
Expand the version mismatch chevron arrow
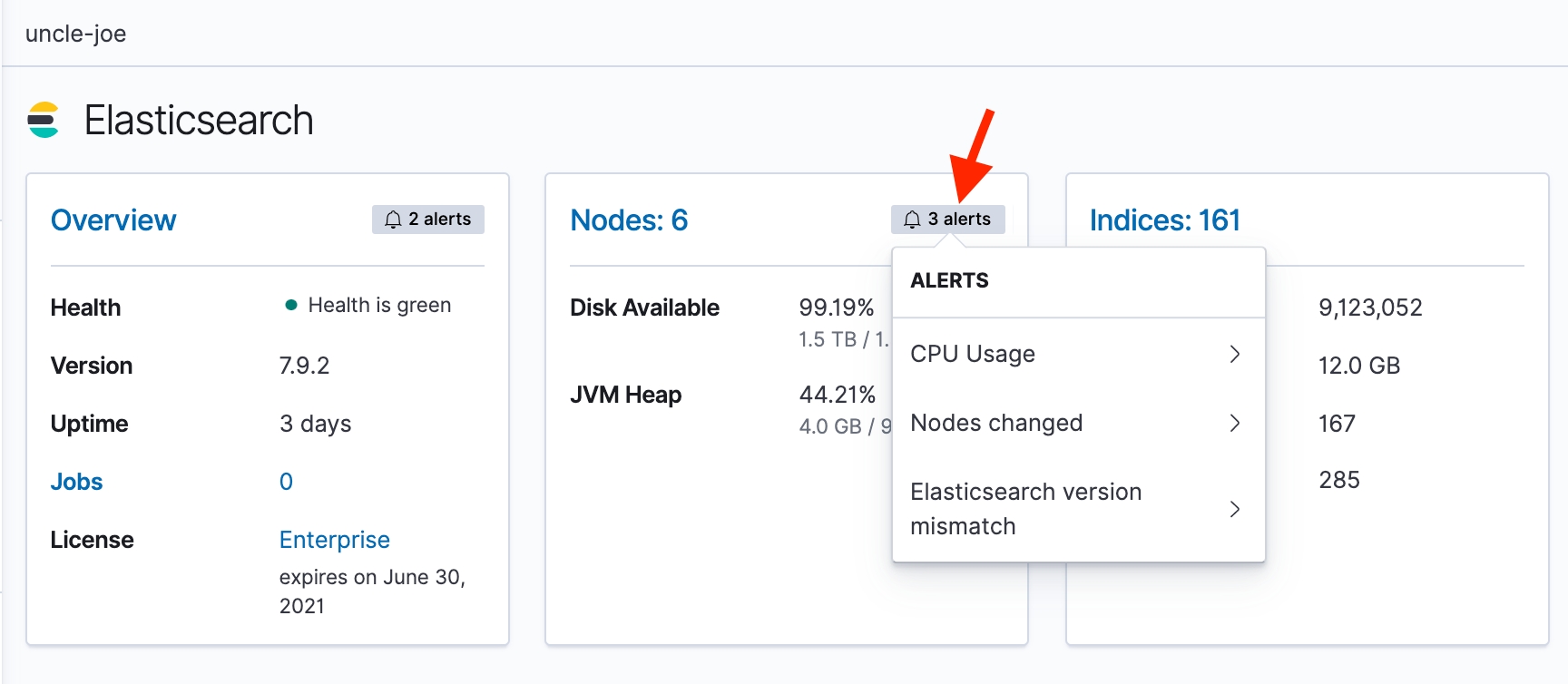click(x=1234, y=509)
